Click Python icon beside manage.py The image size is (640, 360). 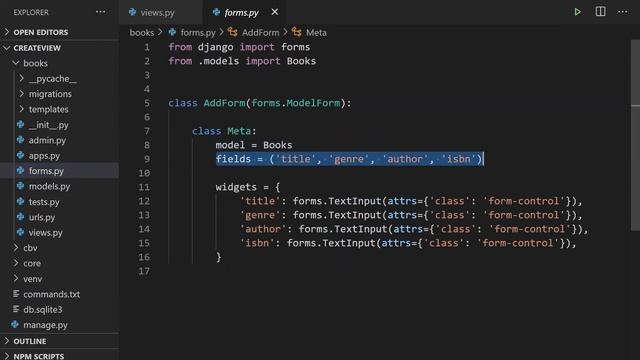click(x=15, y=324)
